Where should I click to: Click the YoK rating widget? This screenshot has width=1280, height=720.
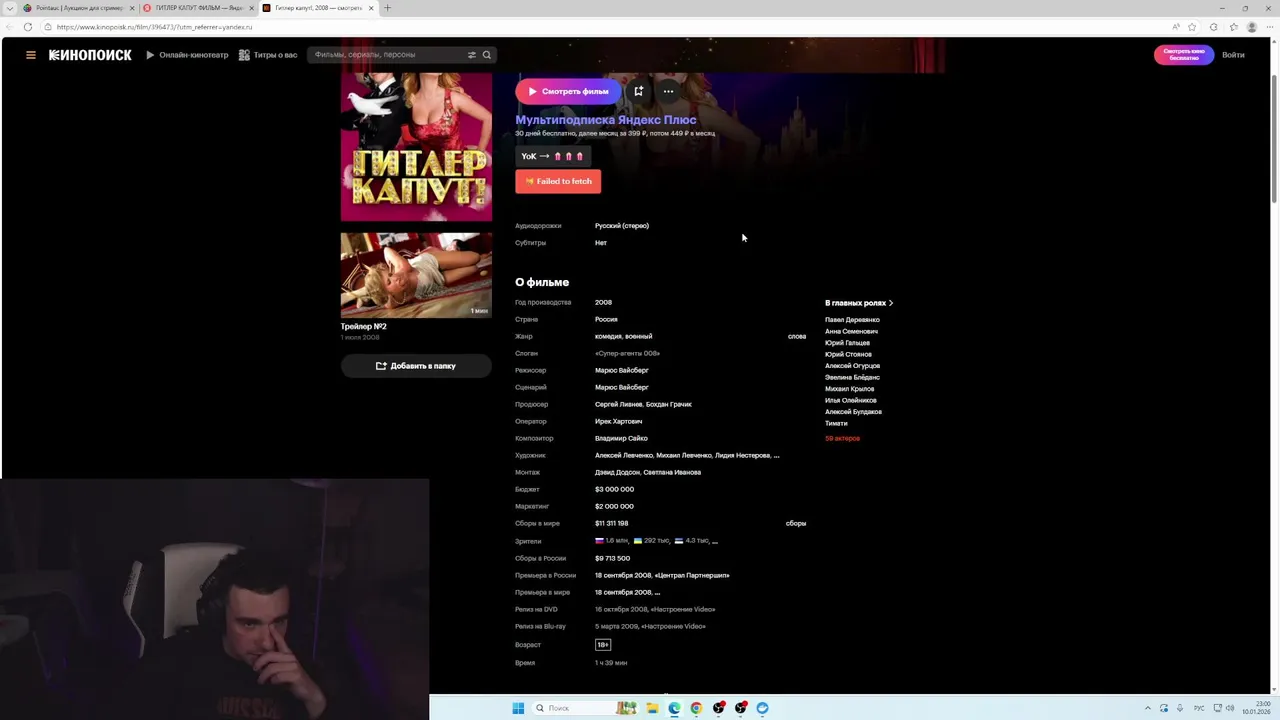[552, 156]
